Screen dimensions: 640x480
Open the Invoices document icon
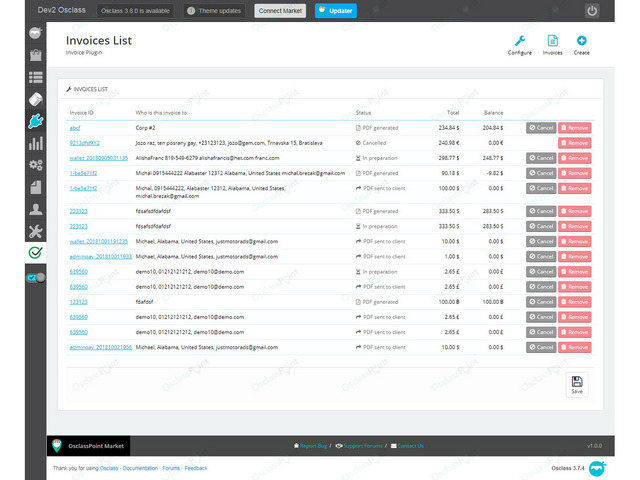[x=552, y=45]
